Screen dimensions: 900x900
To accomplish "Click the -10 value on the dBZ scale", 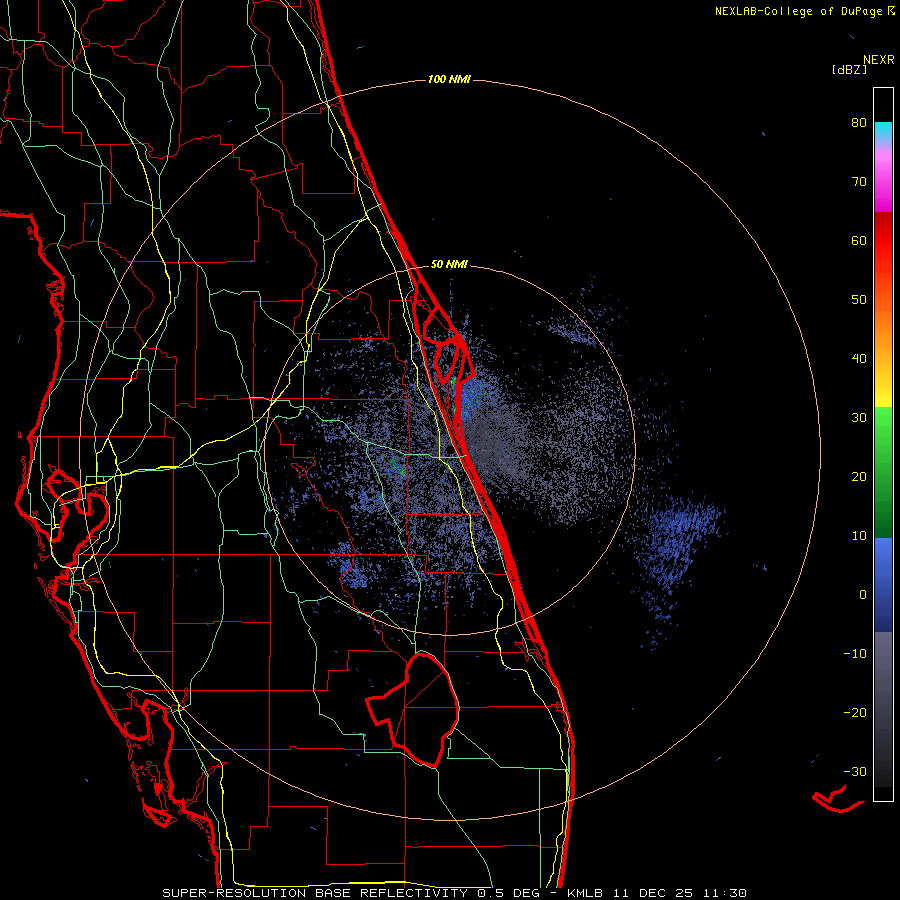I will [x=855, y=654].
